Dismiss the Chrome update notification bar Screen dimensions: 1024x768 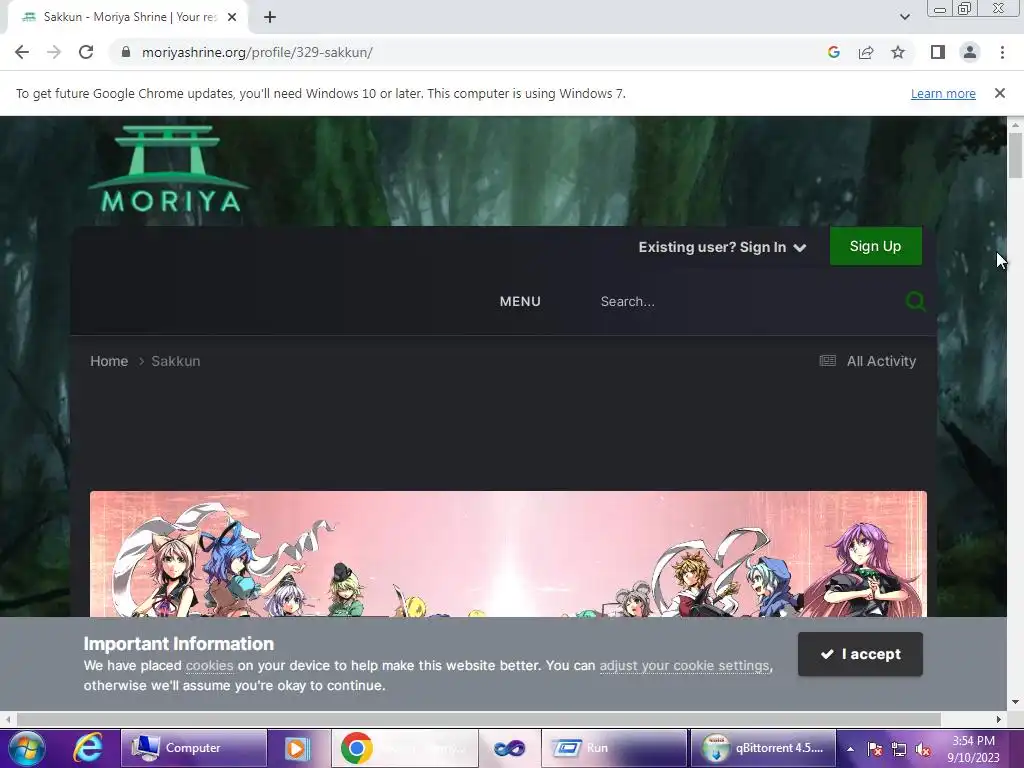[x=999, y=93]
